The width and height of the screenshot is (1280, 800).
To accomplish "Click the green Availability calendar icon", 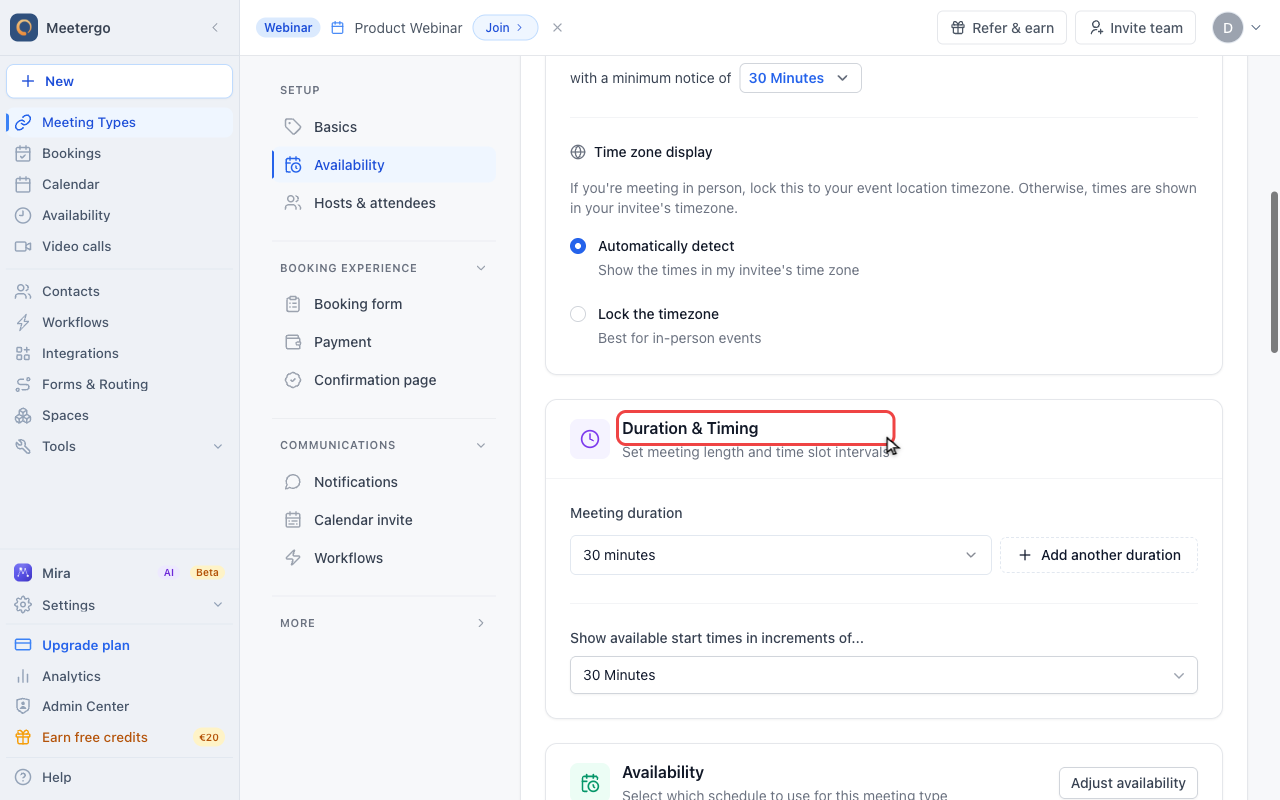I will click(x=590, y=782).
